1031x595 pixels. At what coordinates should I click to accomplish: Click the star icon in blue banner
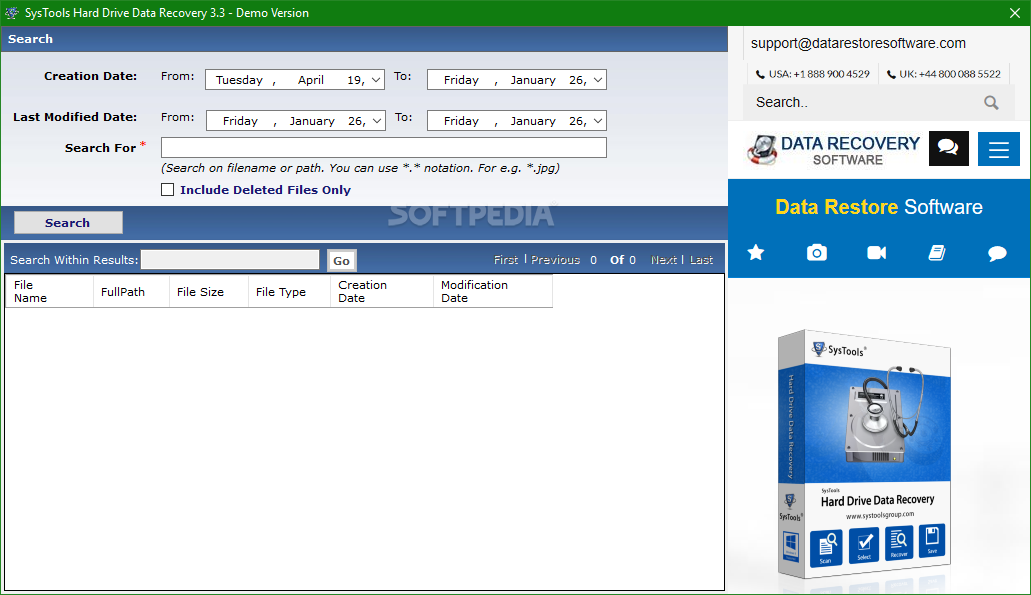coord(755,252)
